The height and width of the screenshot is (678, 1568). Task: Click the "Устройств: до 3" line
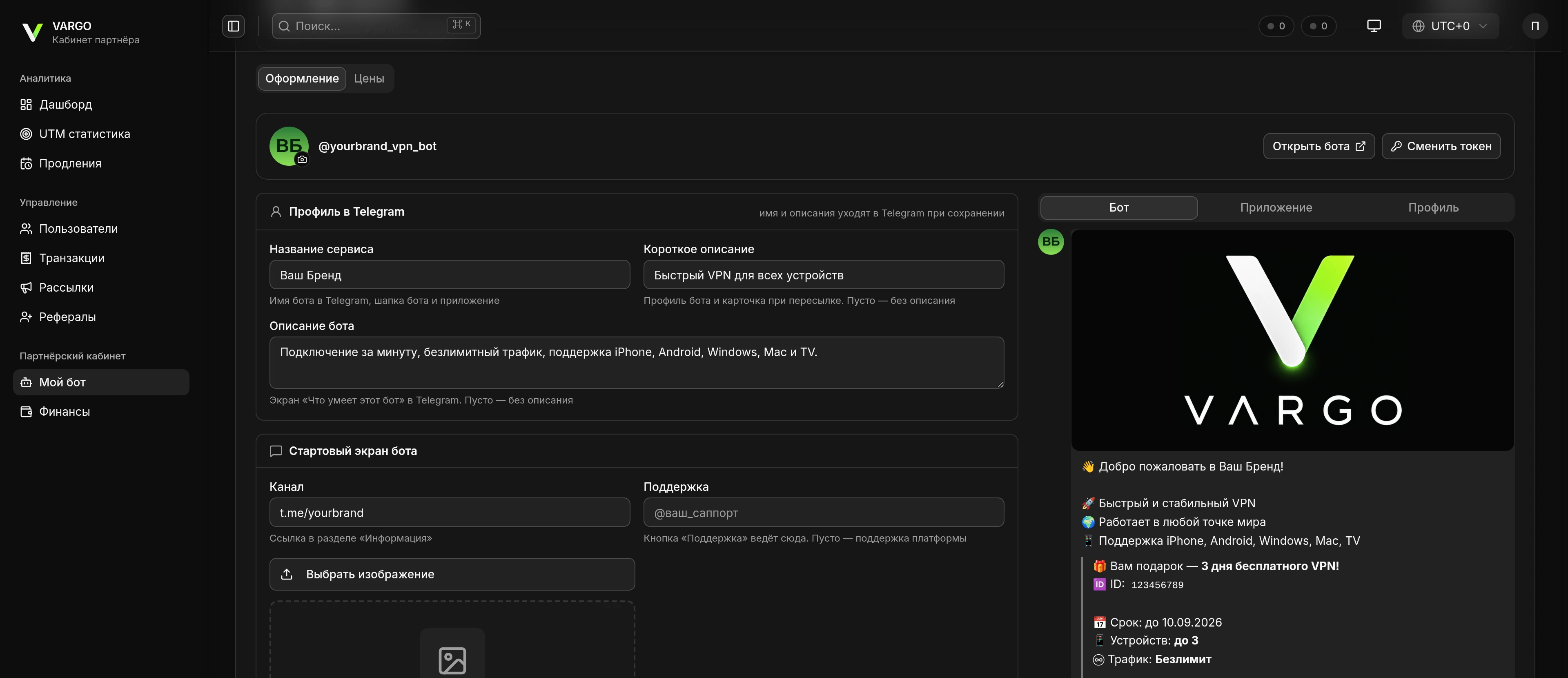tap(1146, 640)
